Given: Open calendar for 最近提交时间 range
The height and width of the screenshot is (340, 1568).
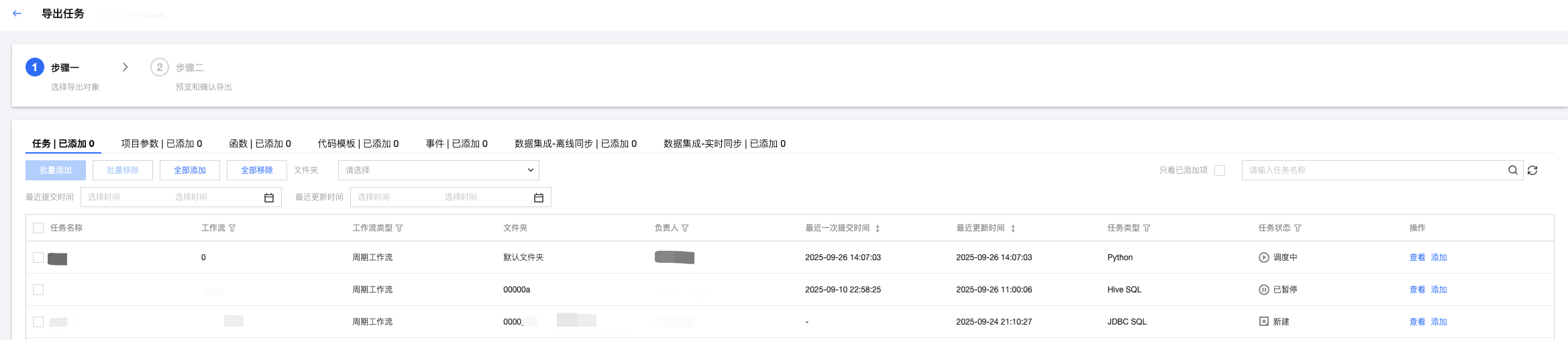Looking at the screenshot, I should click(269, 198).
